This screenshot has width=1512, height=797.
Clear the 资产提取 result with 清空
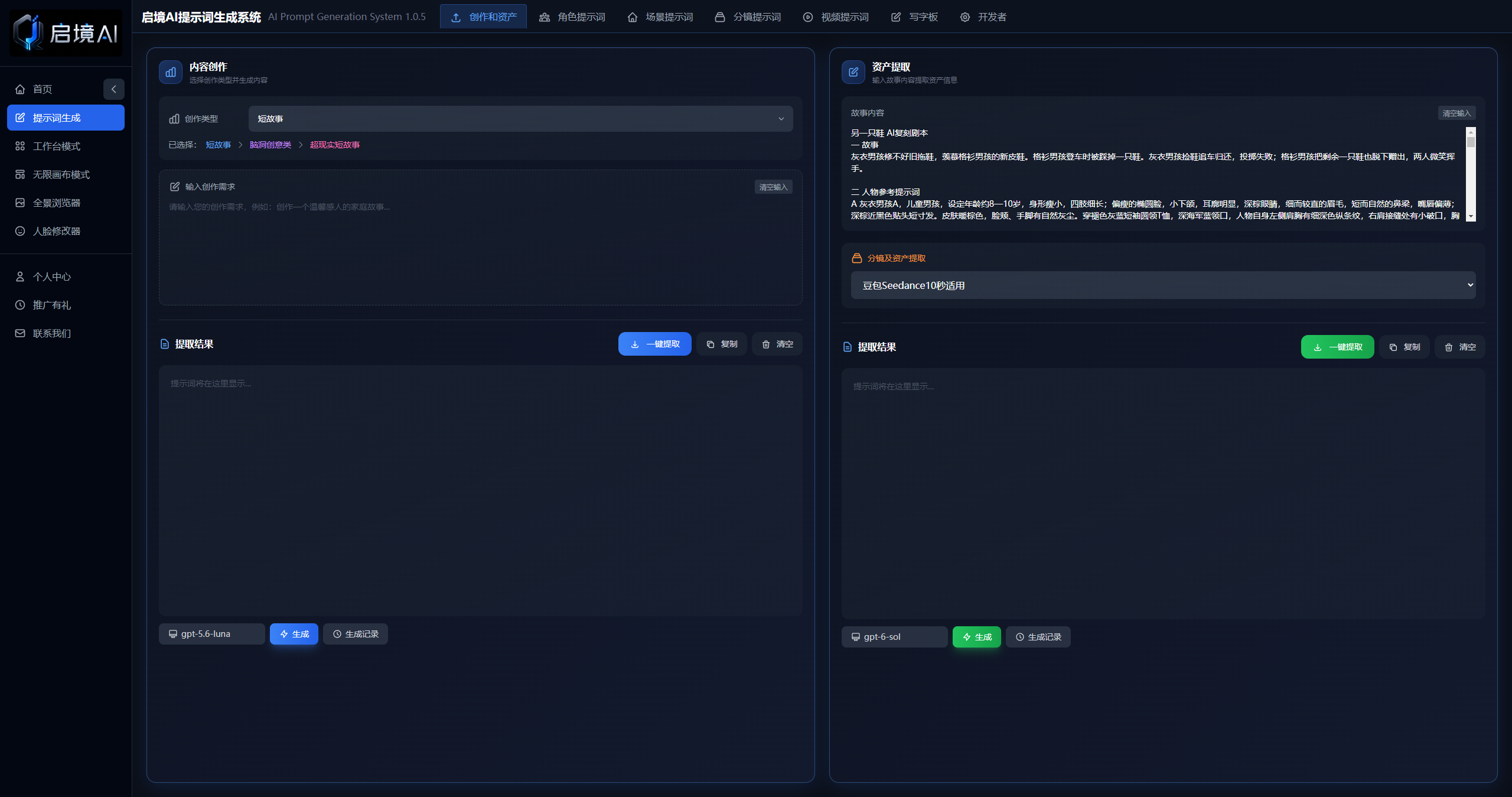(1460, 347)
